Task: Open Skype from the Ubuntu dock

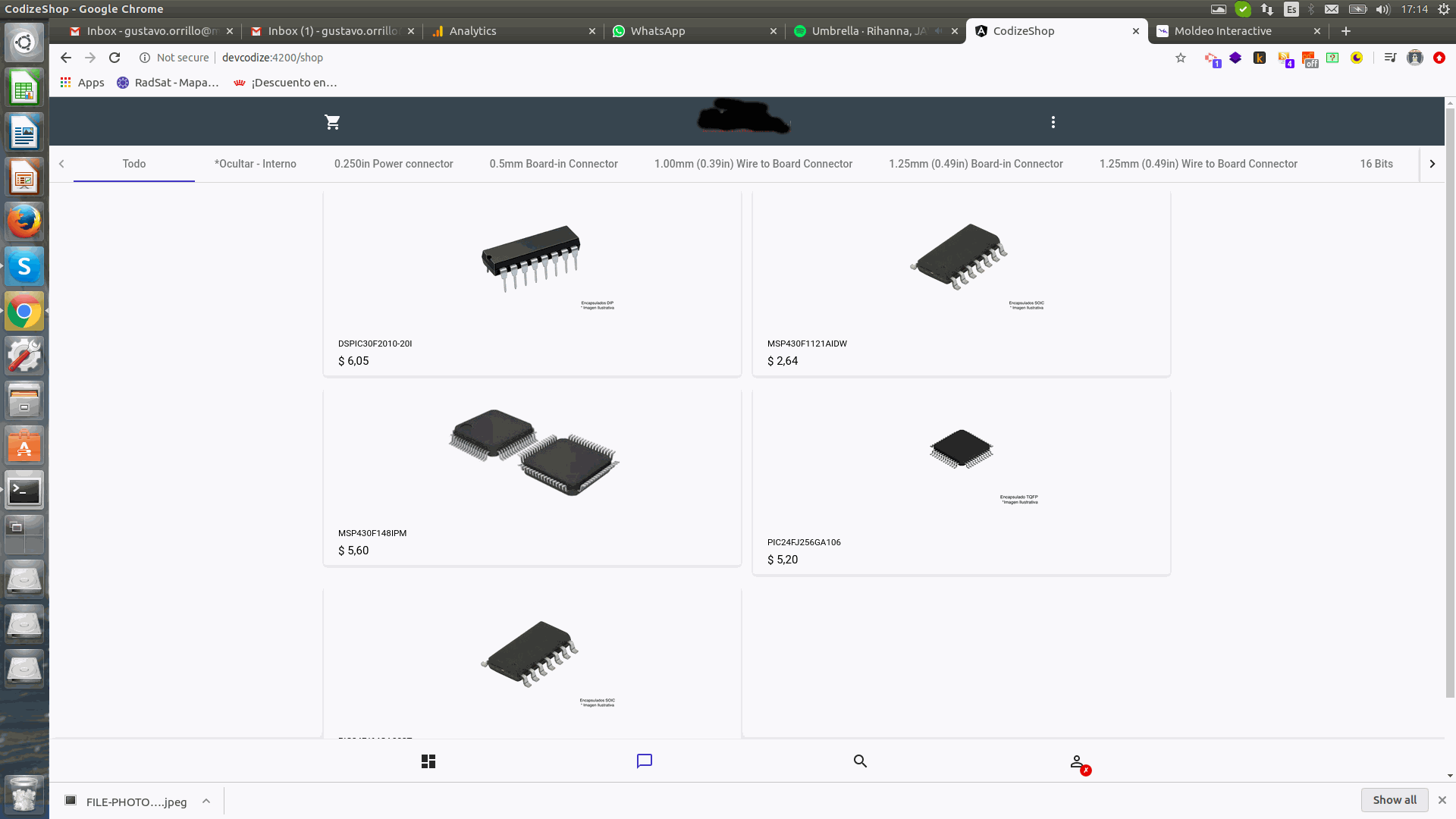Action: click(x=24, y=266)
